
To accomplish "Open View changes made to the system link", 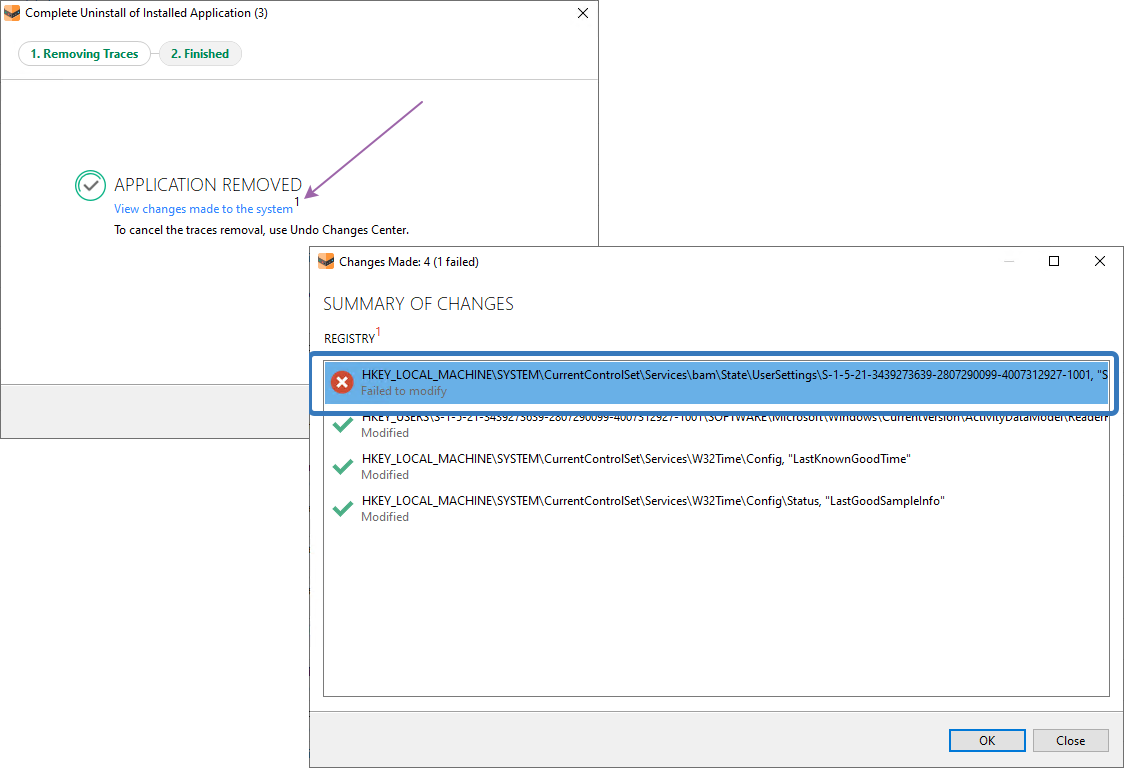I will (x=203, y=209).
